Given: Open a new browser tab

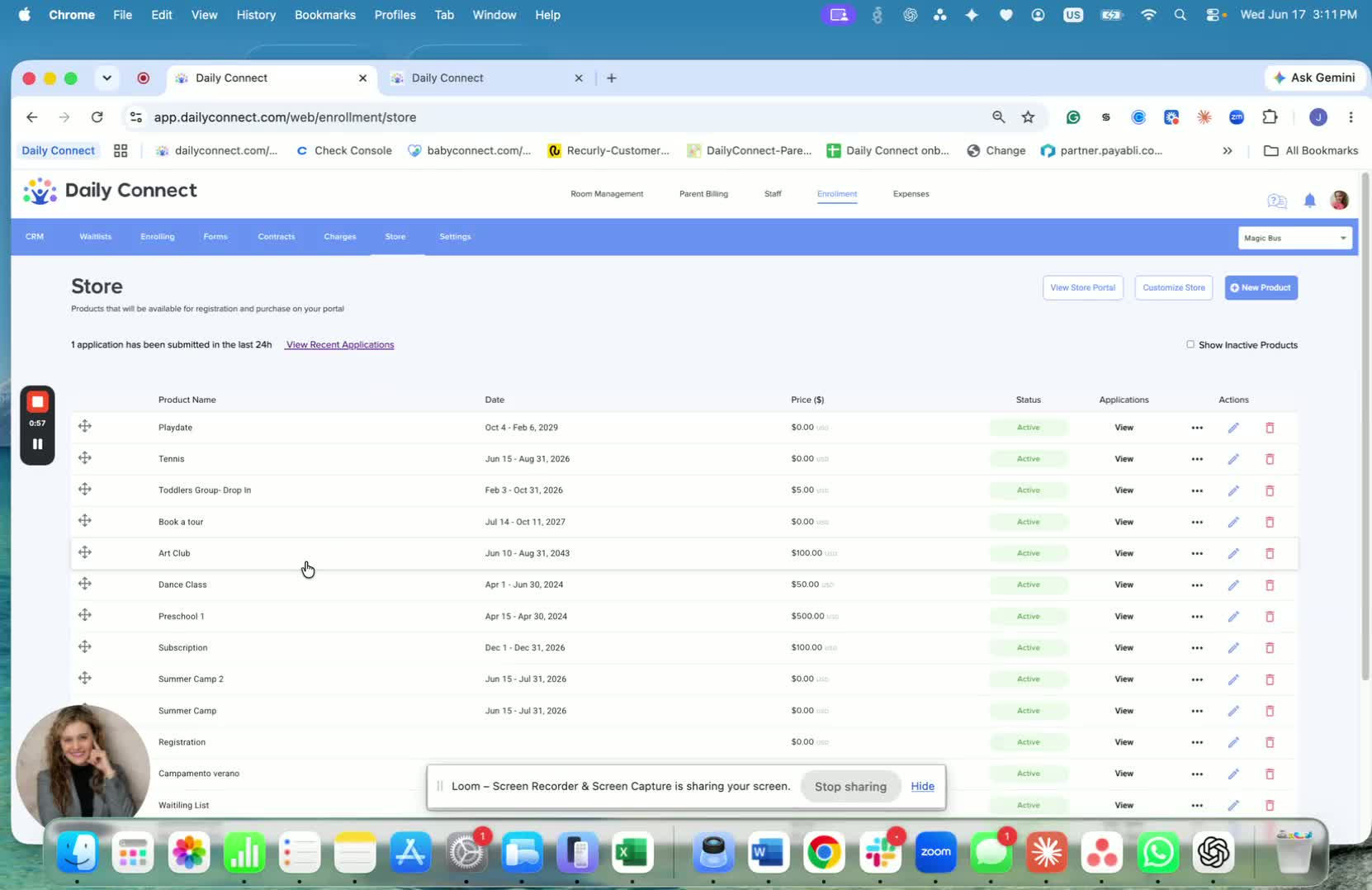Looking at the screenshot, I should 611,78.
